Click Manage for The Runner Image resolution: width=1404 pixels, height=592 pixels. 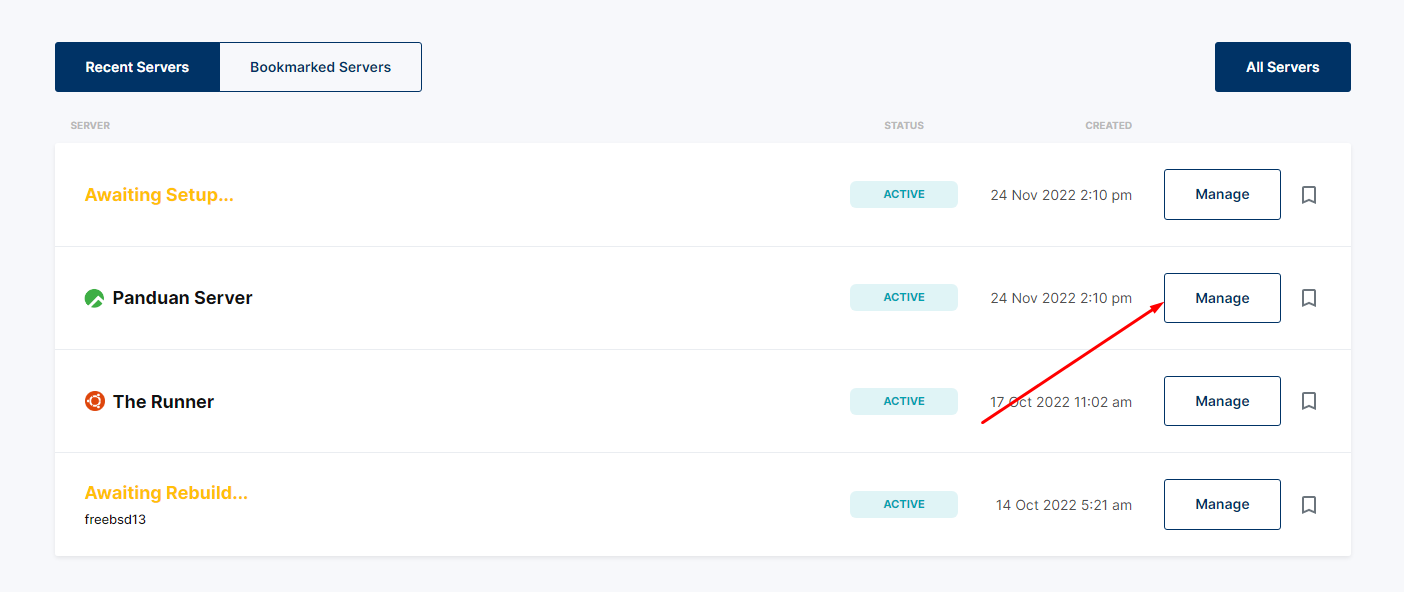(x=1222, y=401)
